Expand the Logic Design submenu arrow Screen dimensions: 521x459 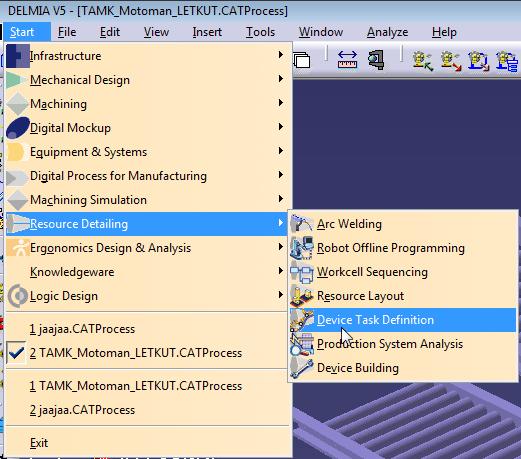pyautogui.click(x=281, y=295)
